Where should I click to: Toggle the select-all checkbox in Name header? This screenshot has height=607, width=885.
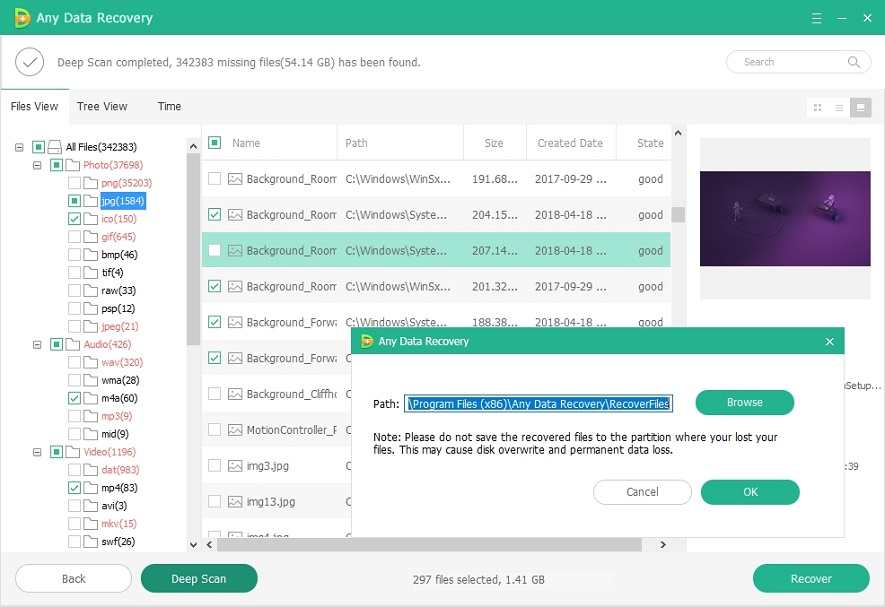pyautogui.click(x=214, y=143)
